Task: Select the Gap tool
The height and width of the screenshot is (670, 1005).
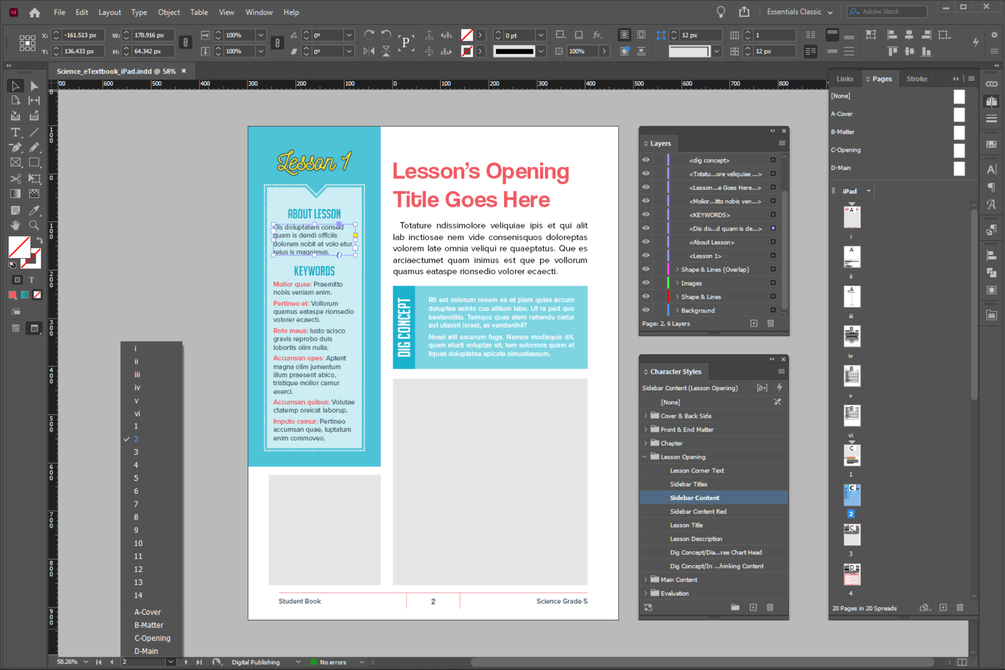Action: [x=34, y=101]
